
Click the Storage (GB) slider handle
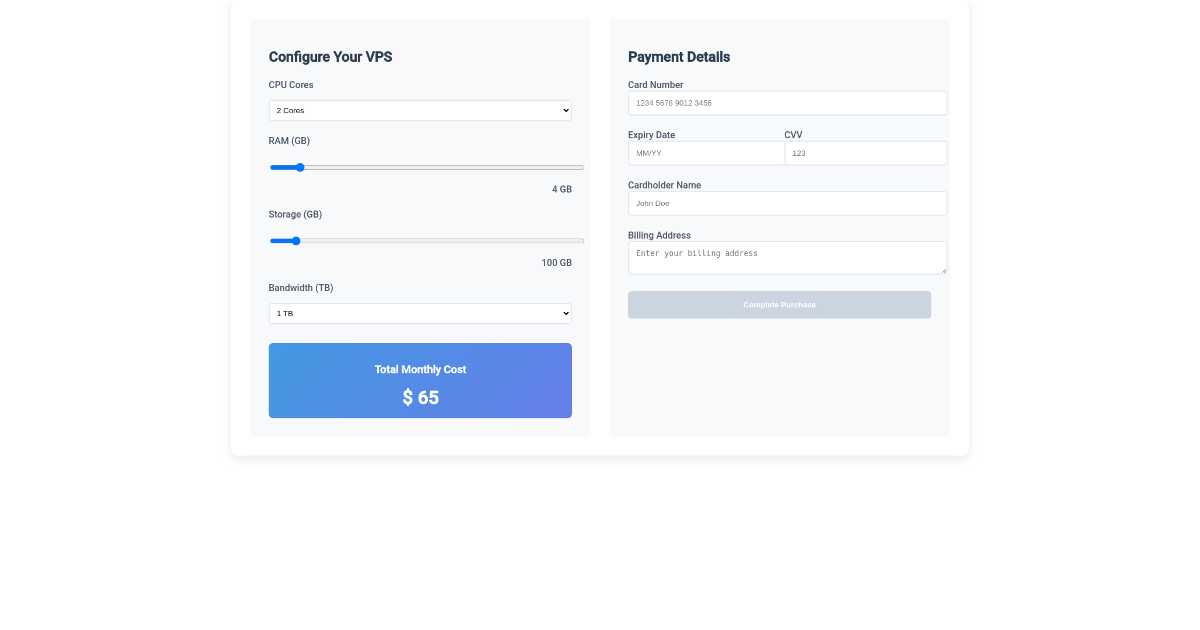tap(295, 241)
